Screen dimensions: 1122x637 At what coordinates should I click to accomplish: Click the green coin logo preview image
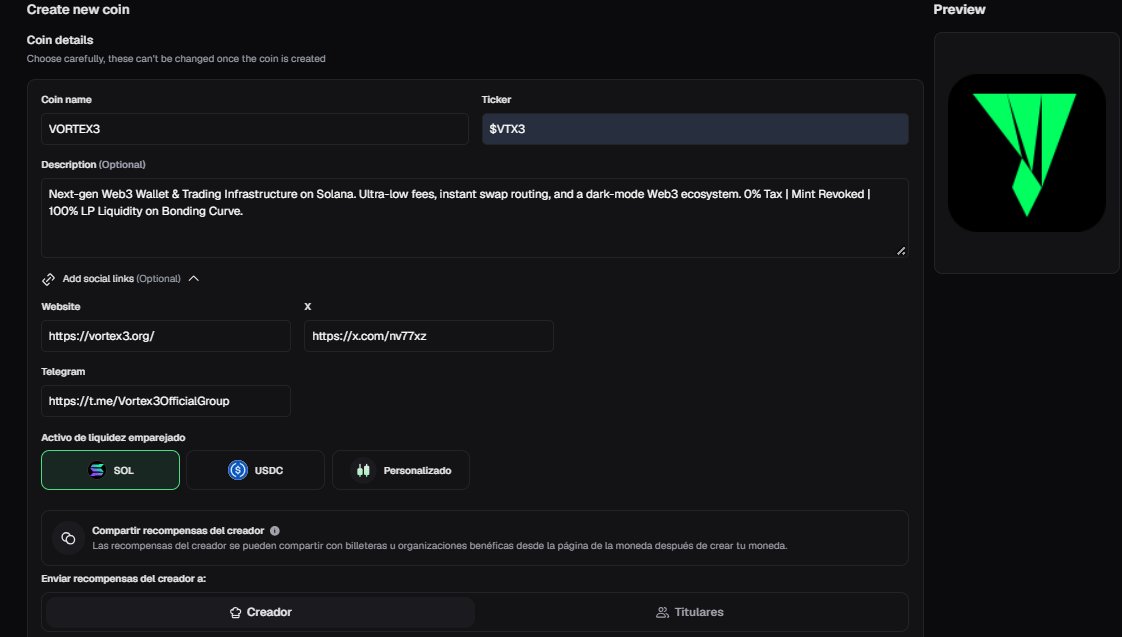click(x=1027, y=152)
